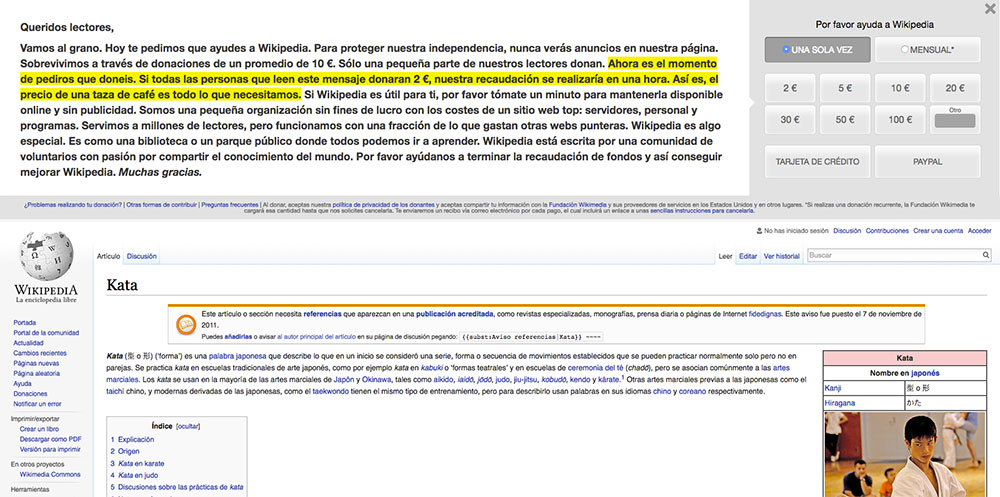Choose the 20 € donation amount

coord(955,89)
